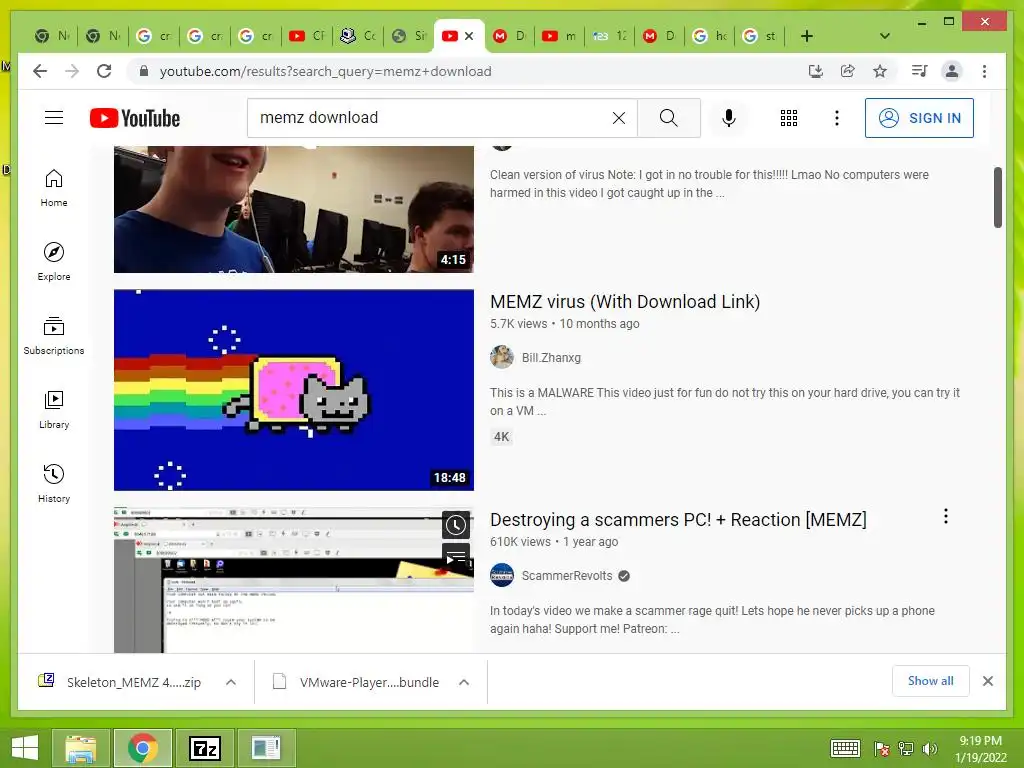
Task: Clear the search box with the X icon
Action: [x=618, y=118]
